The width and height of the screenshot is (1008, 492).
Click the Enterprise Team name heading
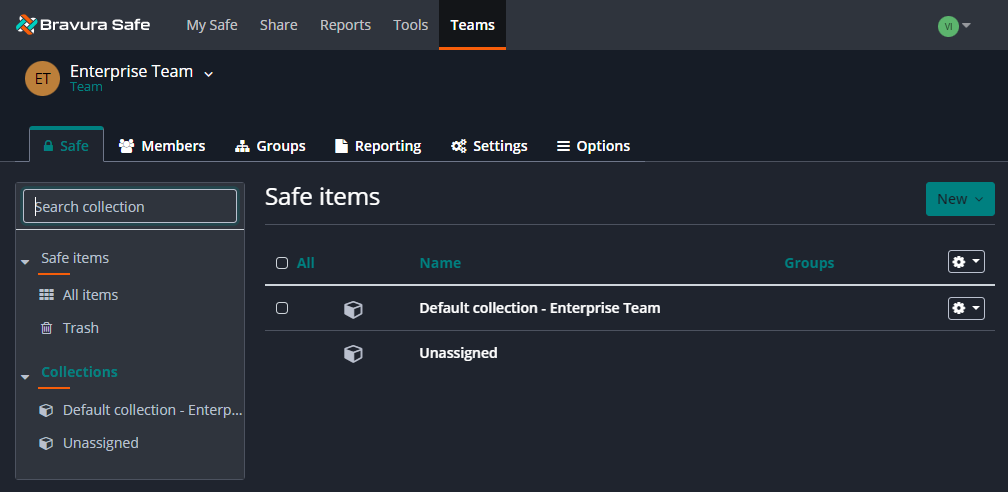coord(132,71)
